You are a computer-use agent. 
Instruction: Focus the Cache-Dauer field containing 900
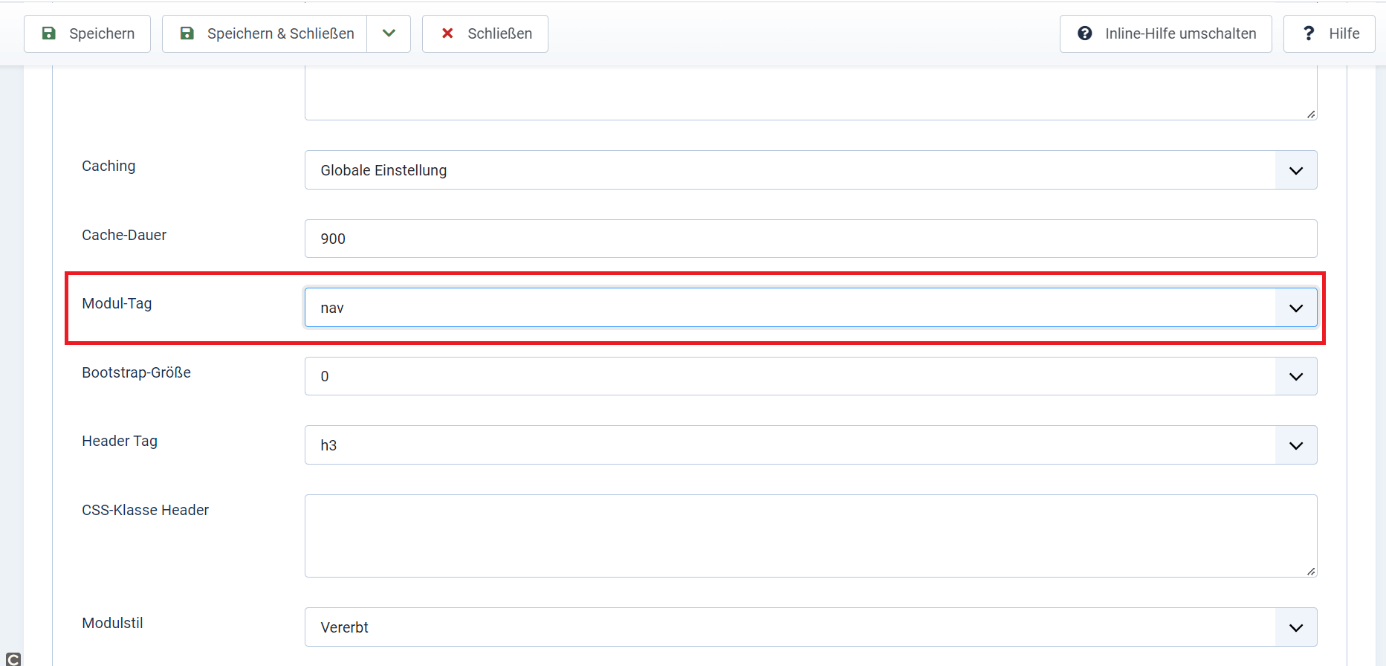click(810, 239)
